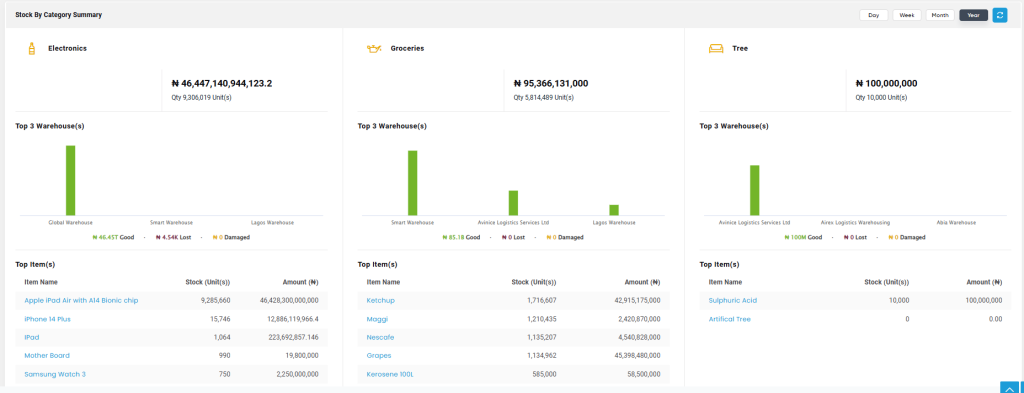Click amount 42,915,175,000 for Ketchup

click(x=637, y=300)
